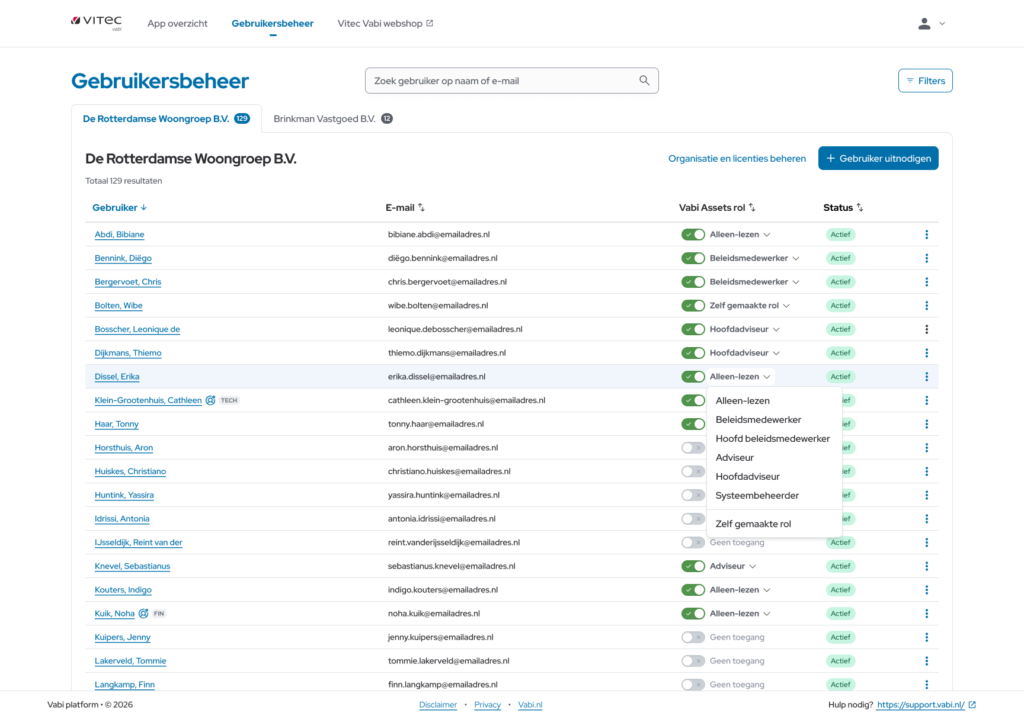Click the search magnifier icon
1024x719 pixels.
pos(644,81)
